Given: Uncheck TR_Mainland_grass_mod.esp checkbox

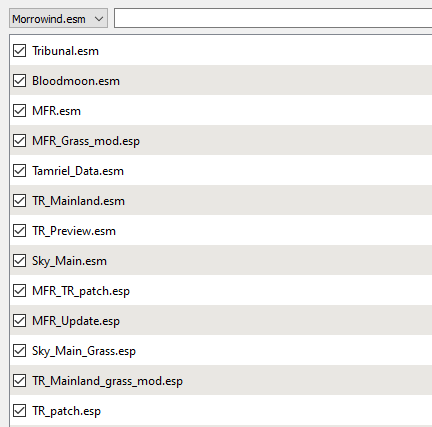Looking at the screenshot, I should (x=19, y=381).
